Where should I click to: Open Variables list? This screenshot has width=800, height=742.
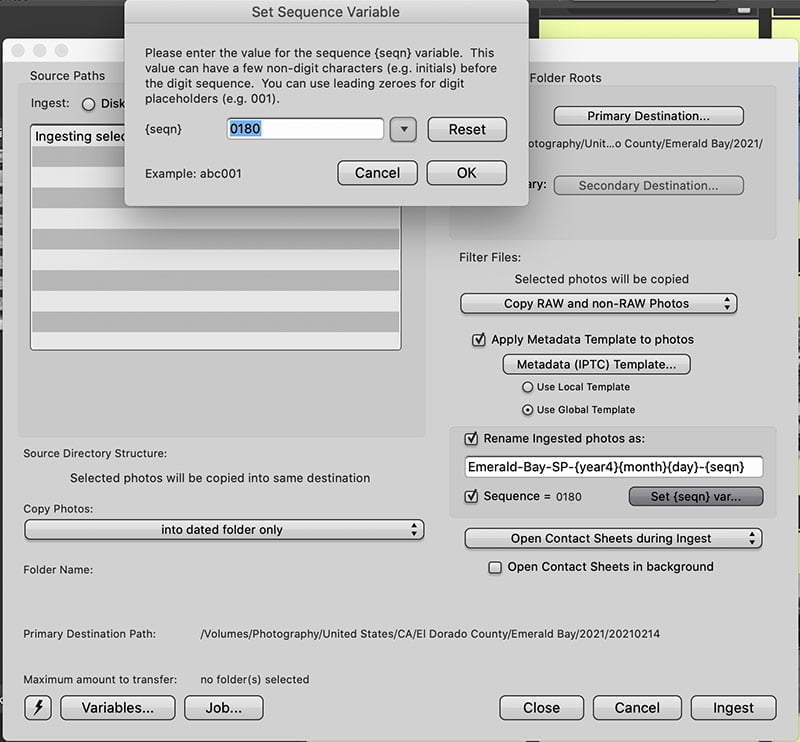[117, 708]
